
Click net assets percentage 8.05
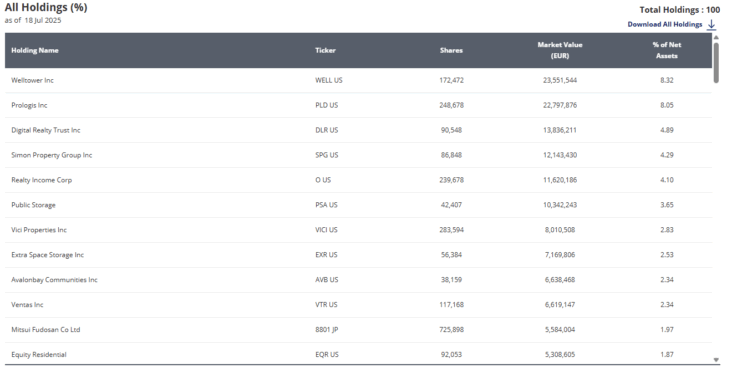667,105
